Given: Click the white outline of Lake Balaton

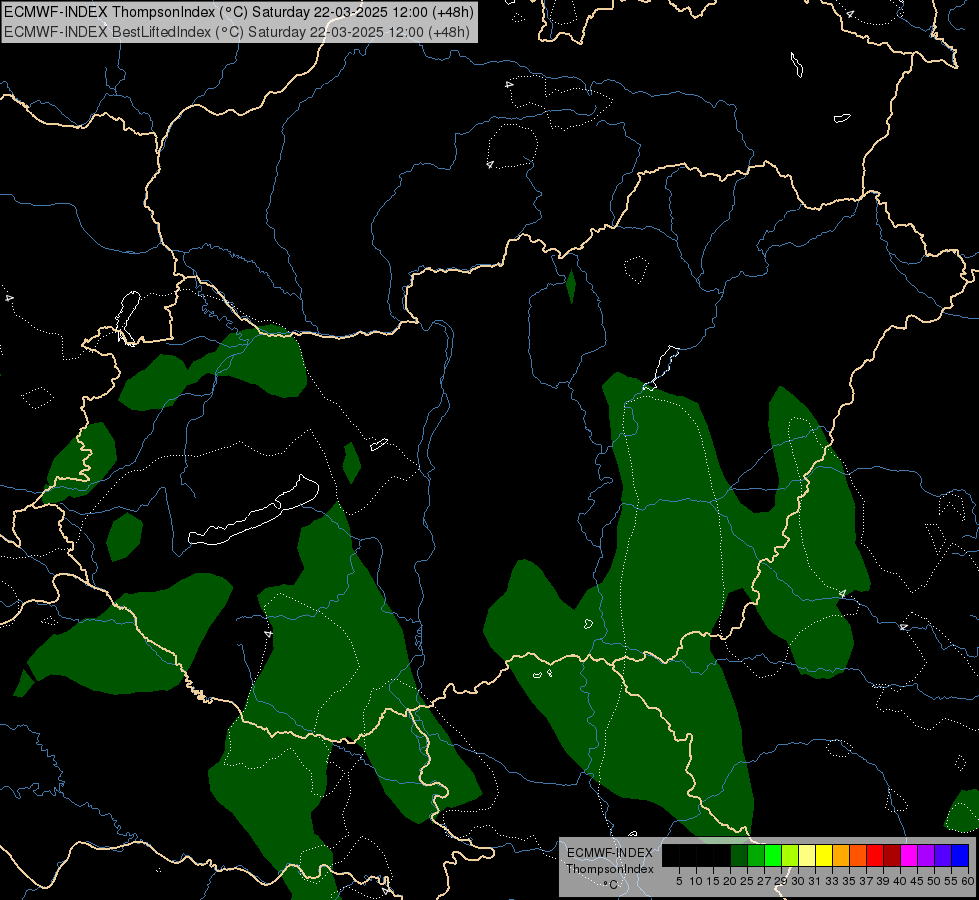Looking at the screenshot, I should click(253, 512).
